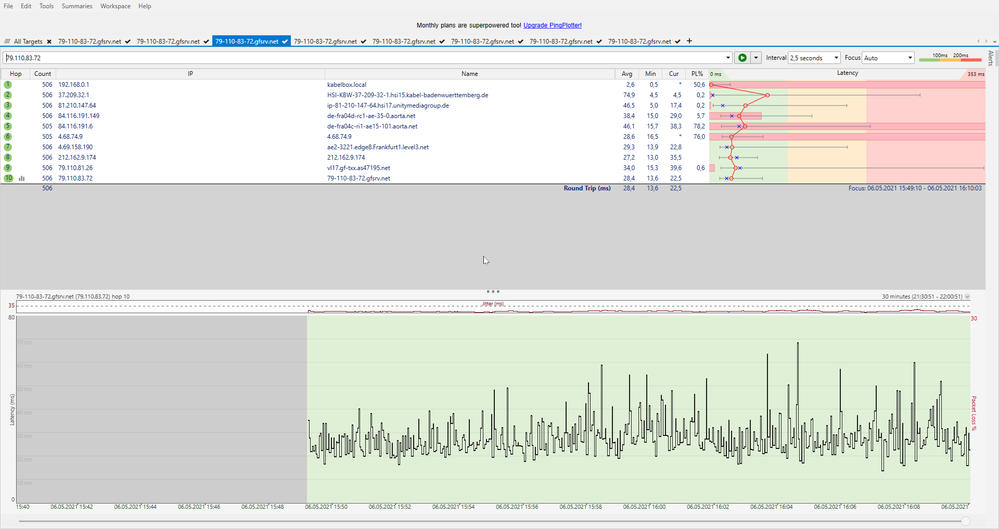The width and height of the screenshot is (999, 529).
Task: Click the three-dot splitter handle above the graph
Action: [x=492, y=291]
